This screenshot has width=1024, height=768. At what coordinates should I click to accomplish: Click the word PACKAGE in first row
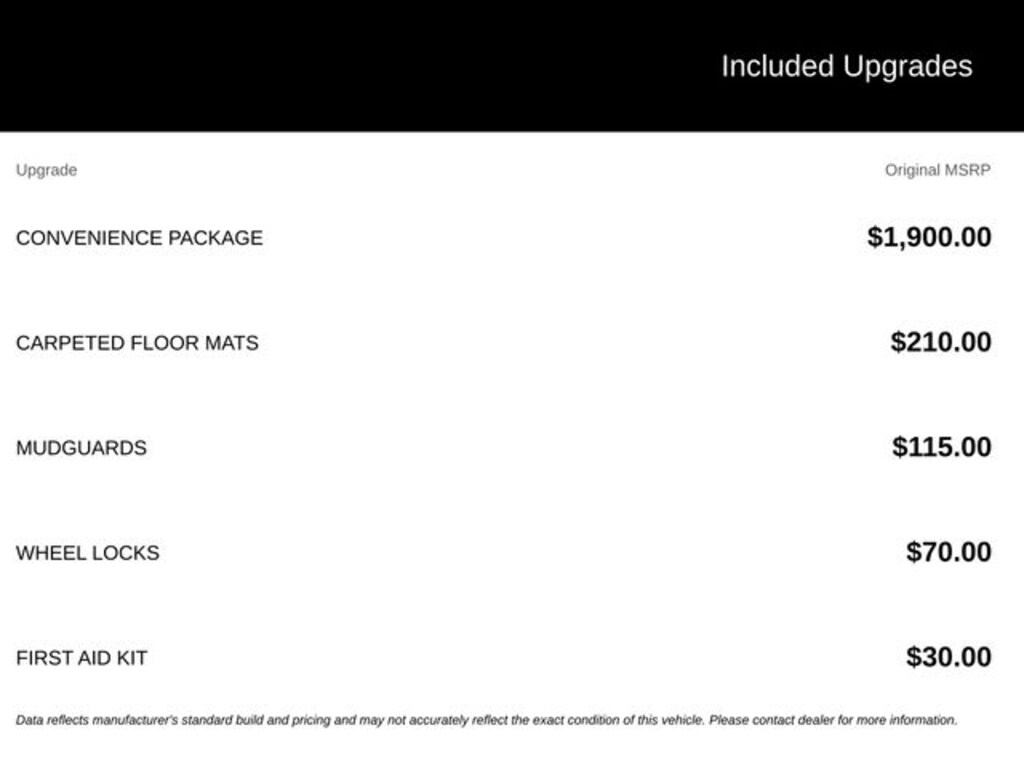tap(216, 238)
